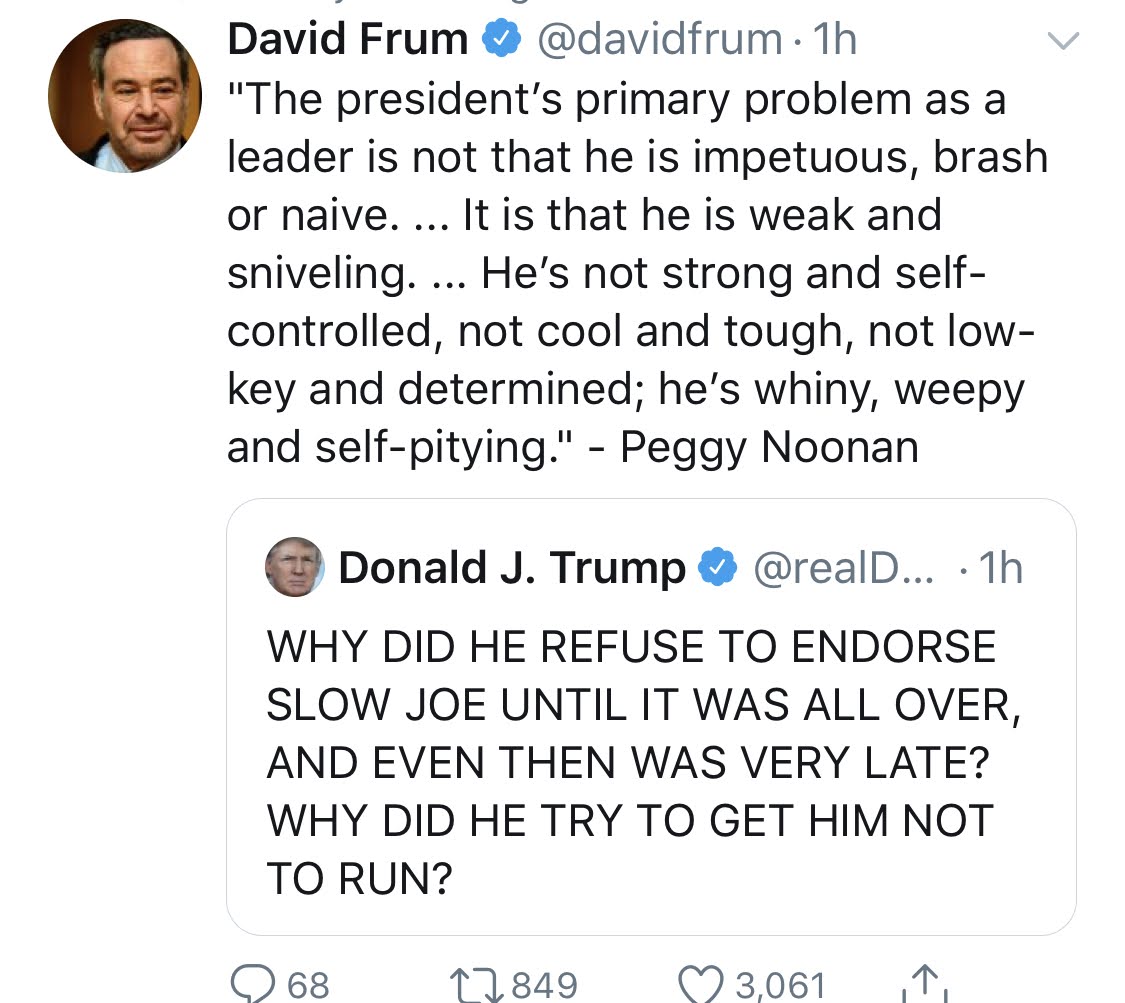This screenshot has height=1003, width=1125.
Task: Click the Donald J. Trump name
Action: [512, 567]
